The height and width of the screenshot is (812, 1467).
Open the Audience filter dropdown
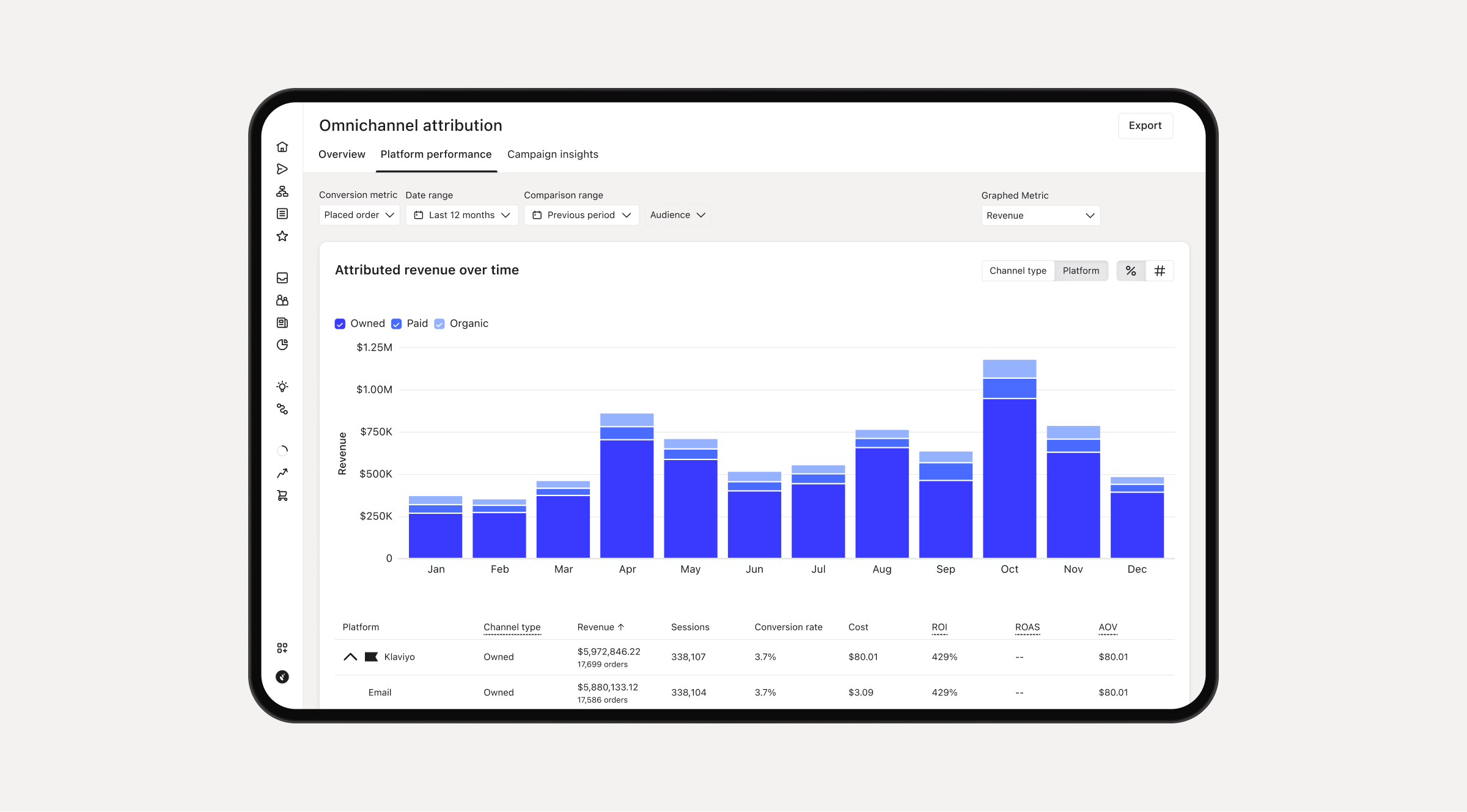678,215
